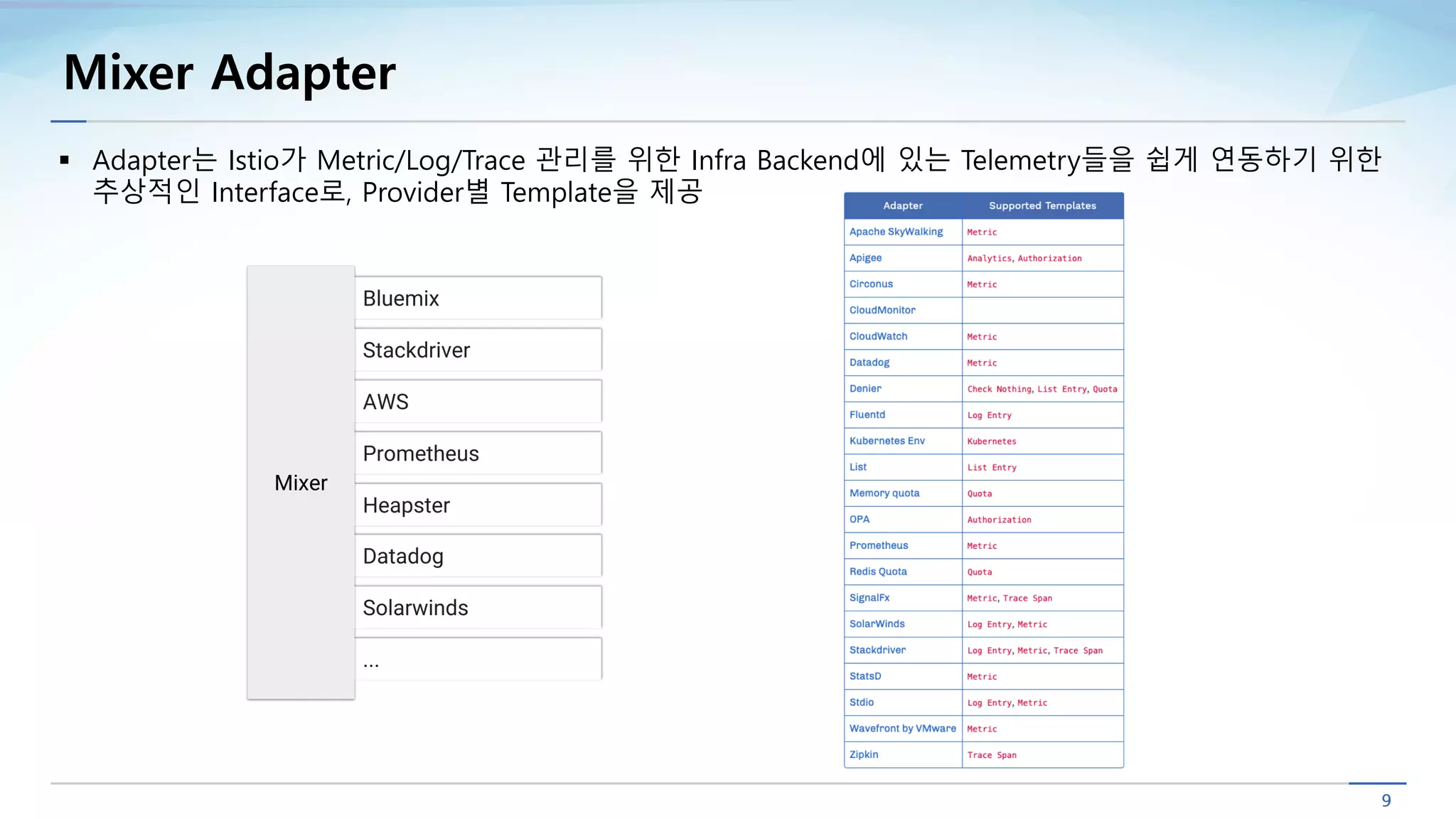Click the Adapter column header

(x=903, y=205)
